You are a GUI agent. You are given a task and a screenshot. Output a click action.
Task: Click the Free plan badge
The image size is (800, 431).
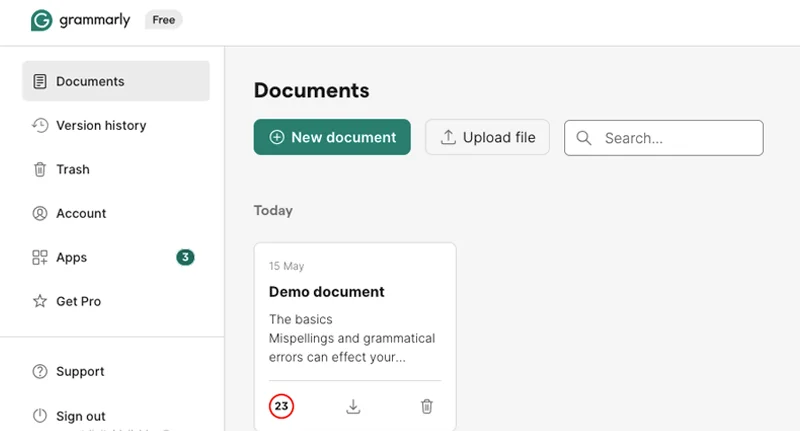coord(164,20)
